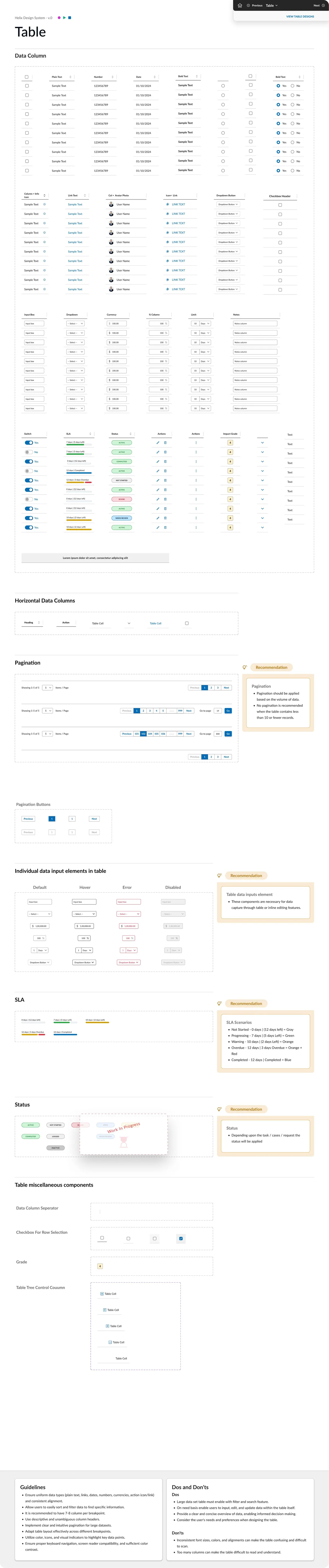Click blue Table Cell link in Horizontal Columns
This screenshot has height=1568, width=329.
click(155, 623)
